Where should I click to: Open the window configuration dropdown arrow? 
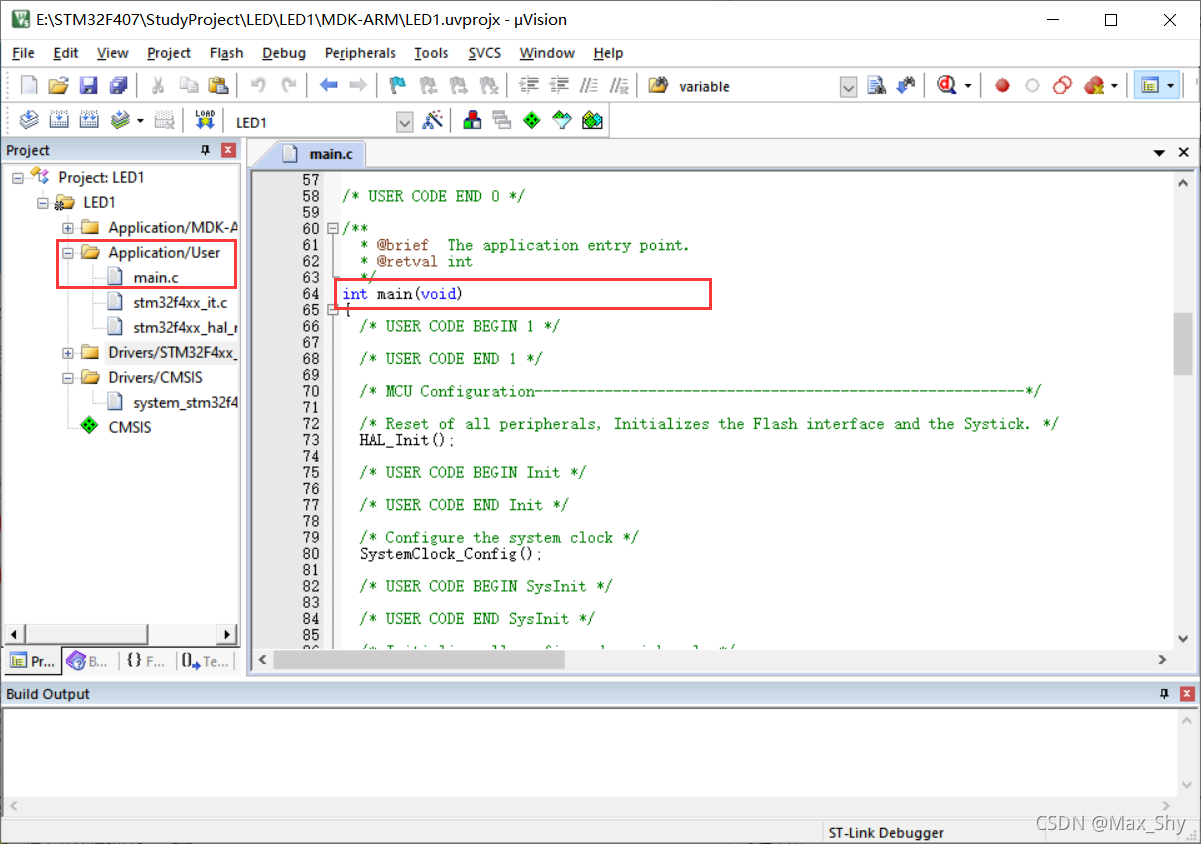1170,87
